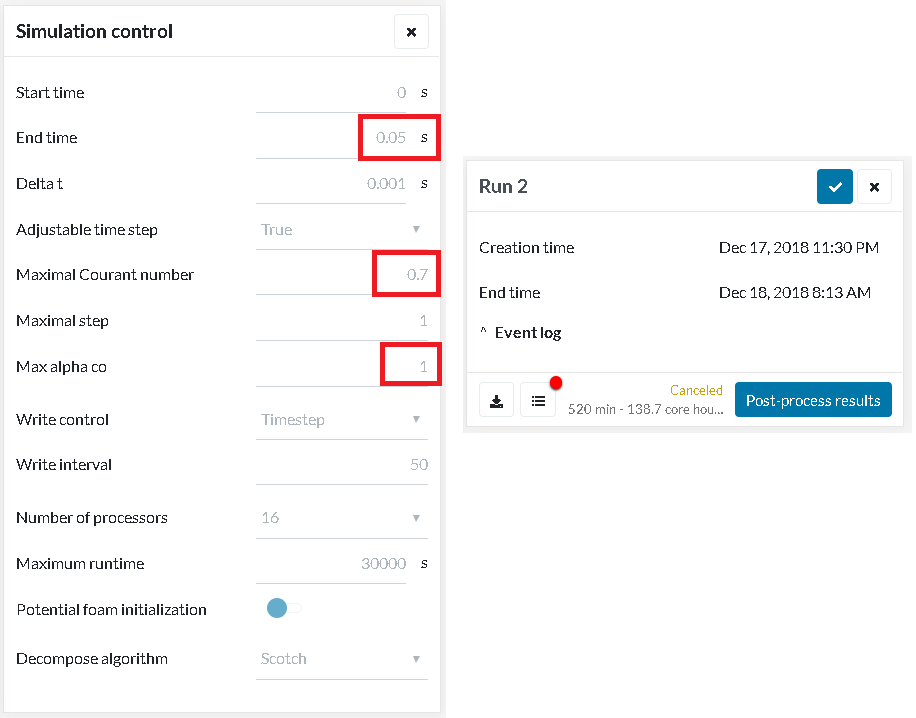Screen dimensions: 916x718
Task: Confirm Run 2 with checkmark button
Action: (x=834, y=187)
